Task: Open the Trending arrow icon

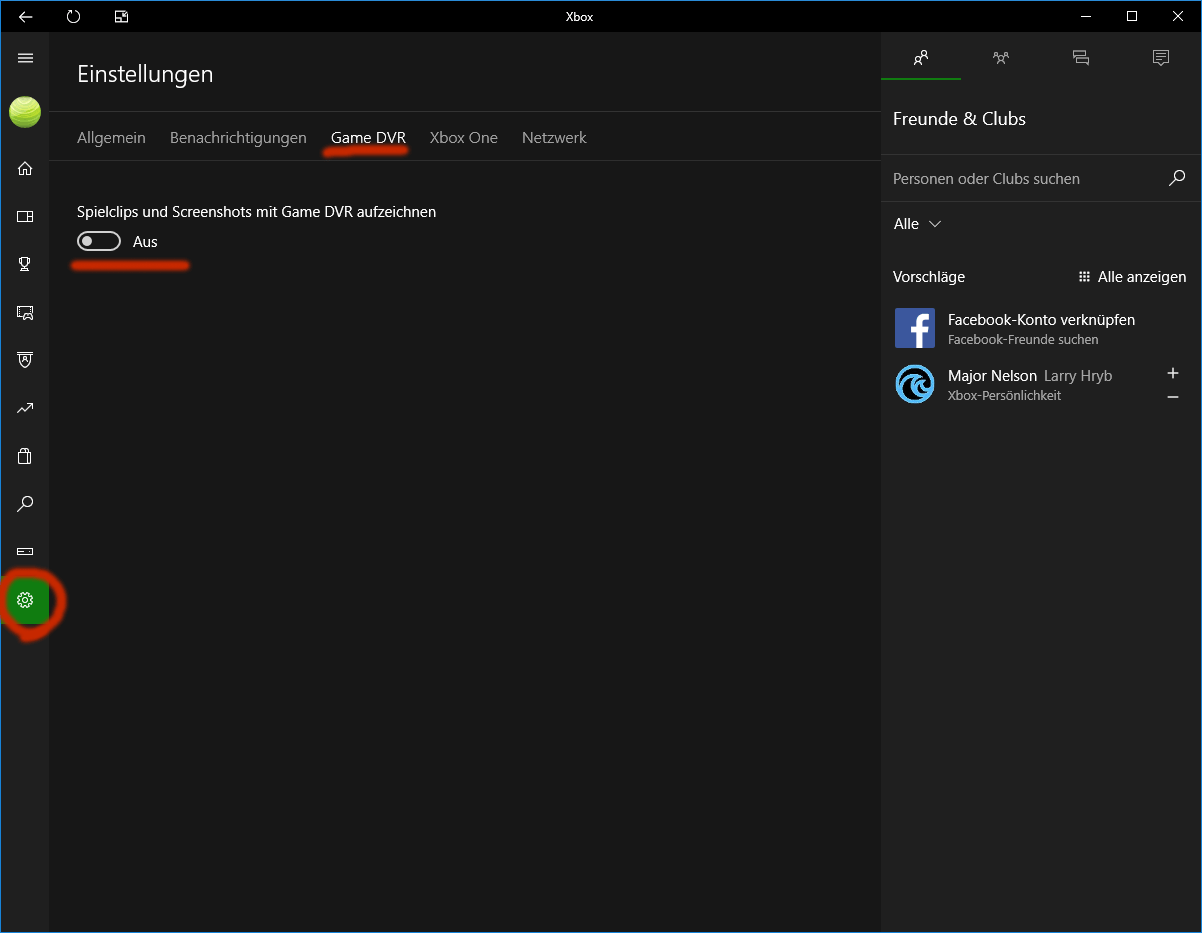Action: 25,408
